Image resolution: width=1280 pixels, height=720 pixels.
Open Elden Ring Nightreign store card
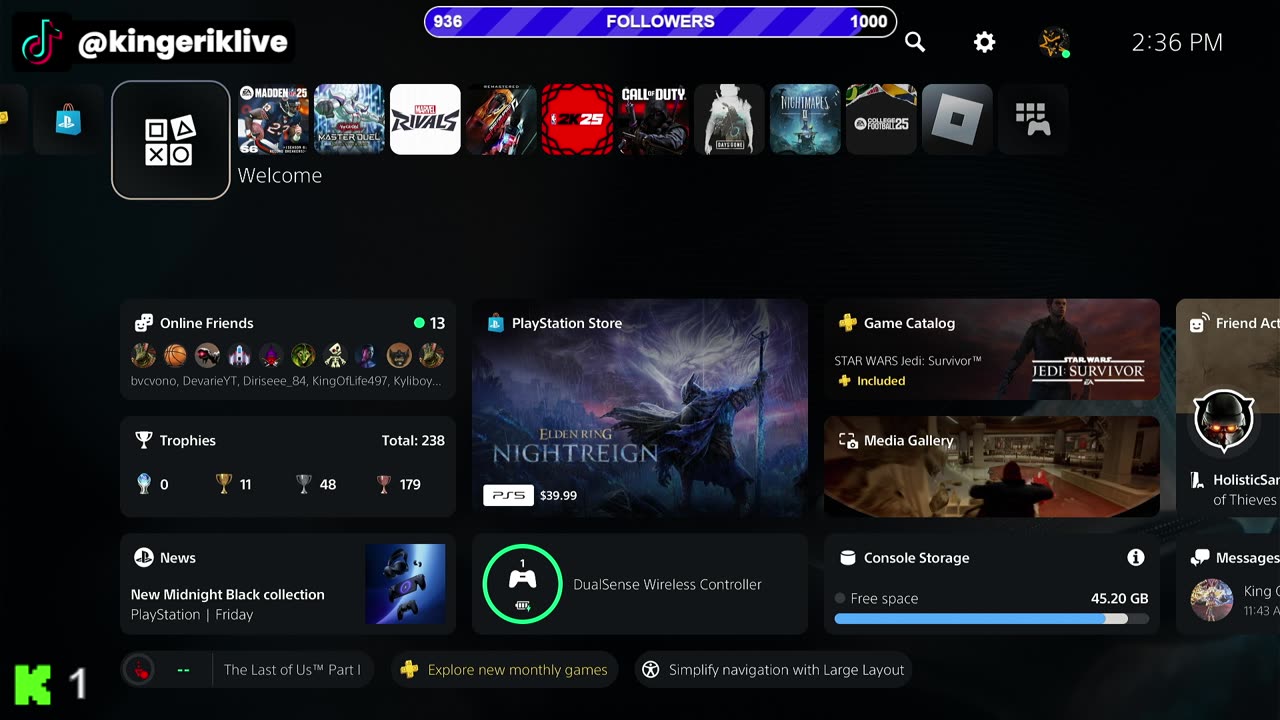[x=640, y=408]
